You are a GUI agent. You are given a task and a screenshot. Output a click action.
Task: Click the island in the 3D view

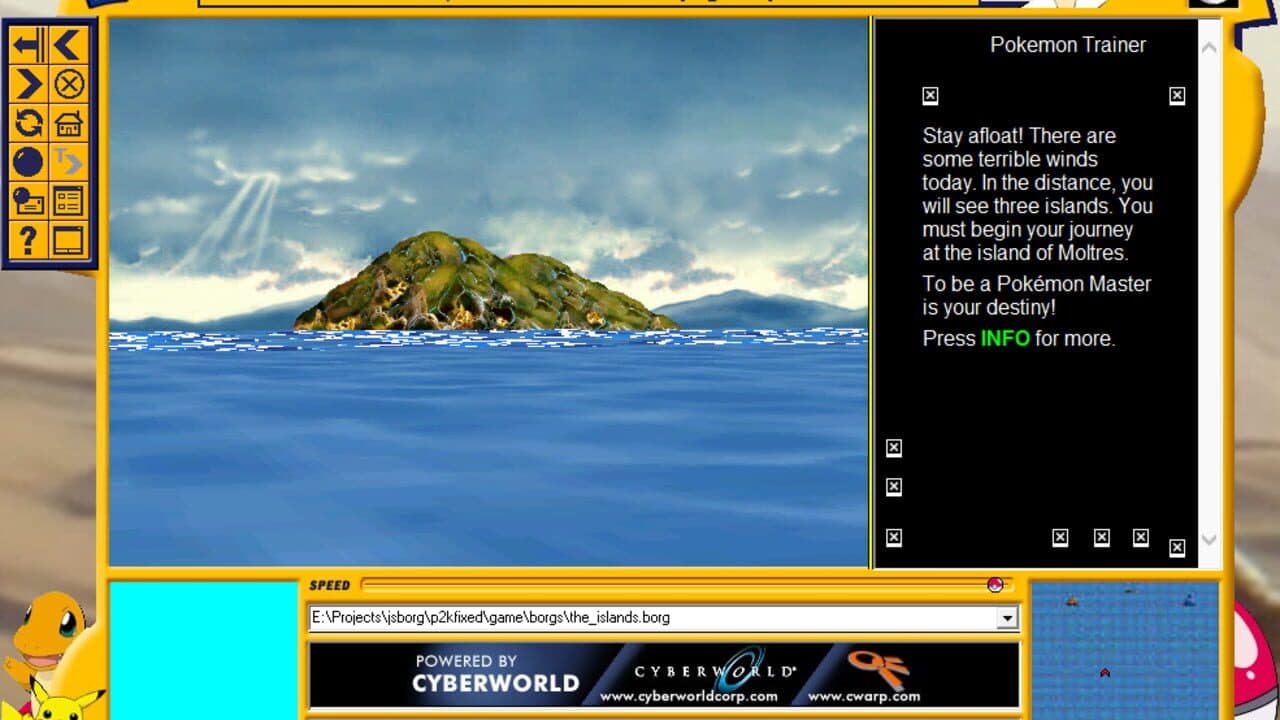485,282
